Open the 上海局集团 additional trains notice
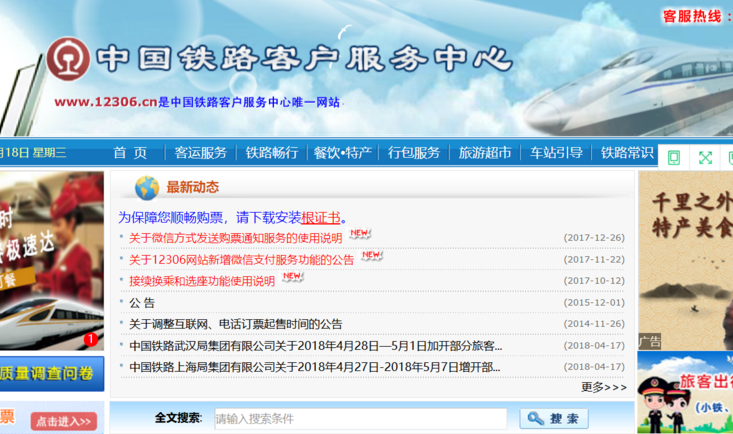This screenshot has height=434, width=733. (x=315, y=367)
